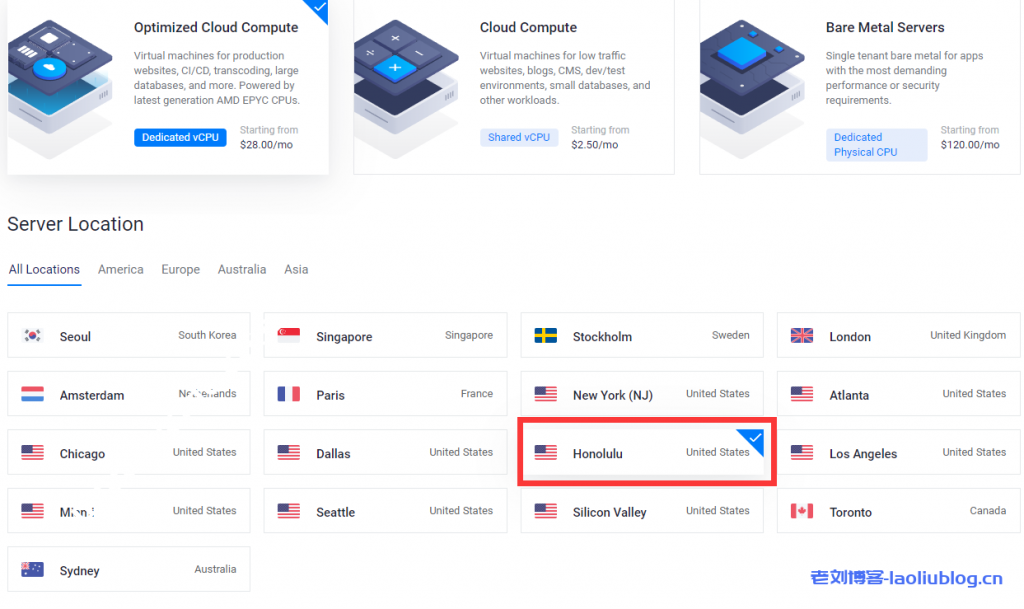Choose Los Angeles as server location
Viewport: 1024px width, 609px height.
(898, 453)
